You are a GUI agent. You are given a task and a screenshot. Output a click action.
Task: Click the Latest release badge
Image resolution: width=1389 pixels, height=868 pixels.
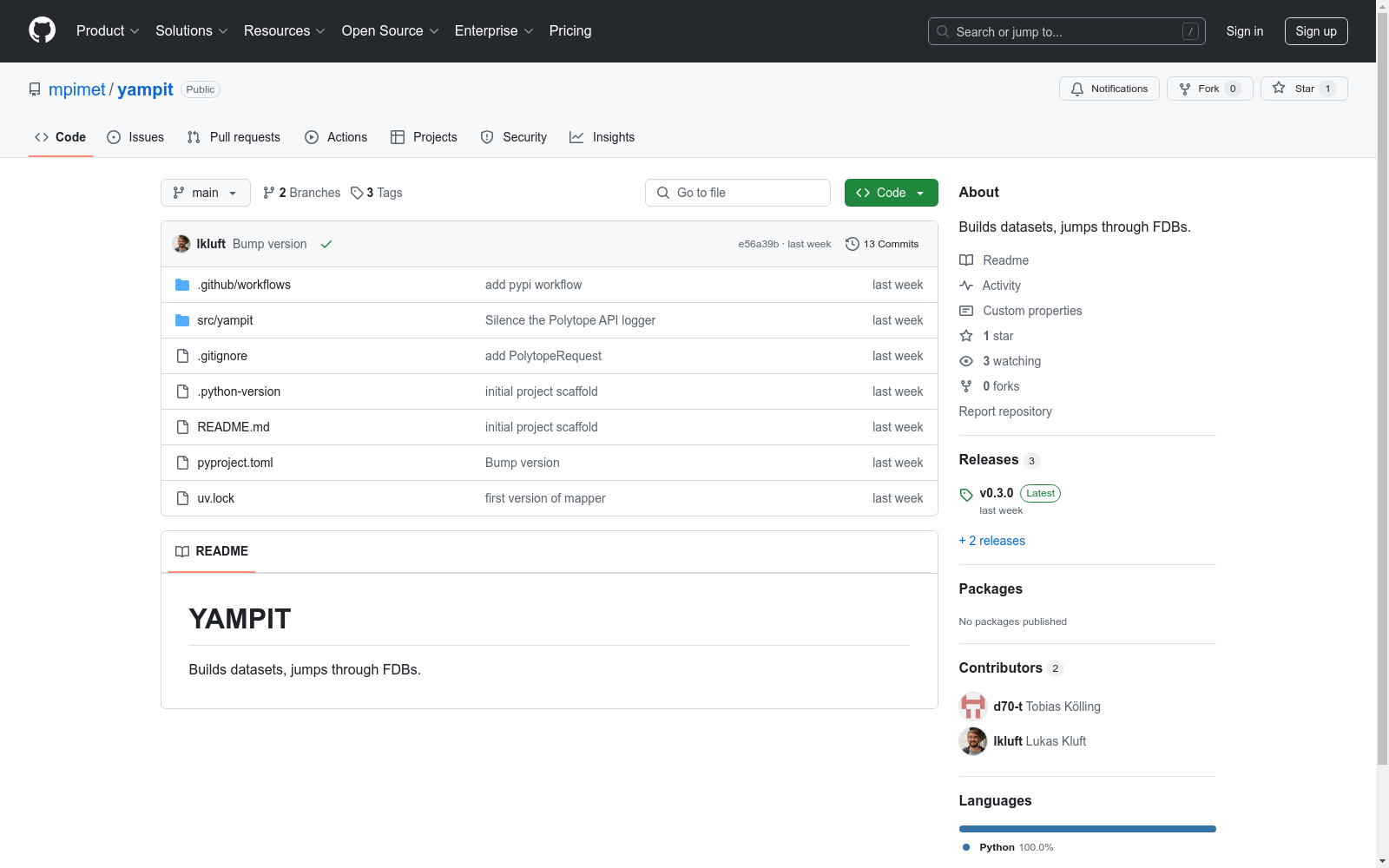1040,493
